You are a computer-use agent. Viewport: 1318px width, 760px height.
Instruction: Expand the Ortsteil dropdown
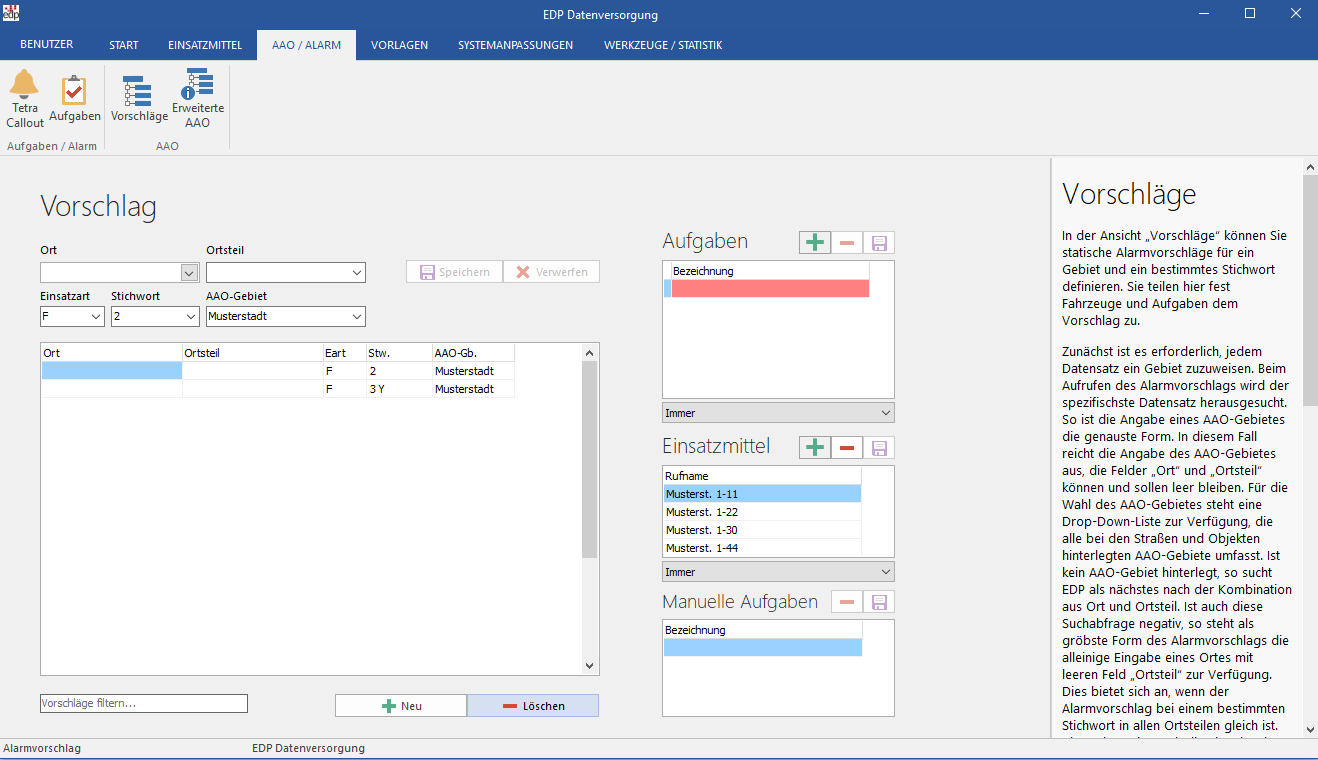point(357,272)
